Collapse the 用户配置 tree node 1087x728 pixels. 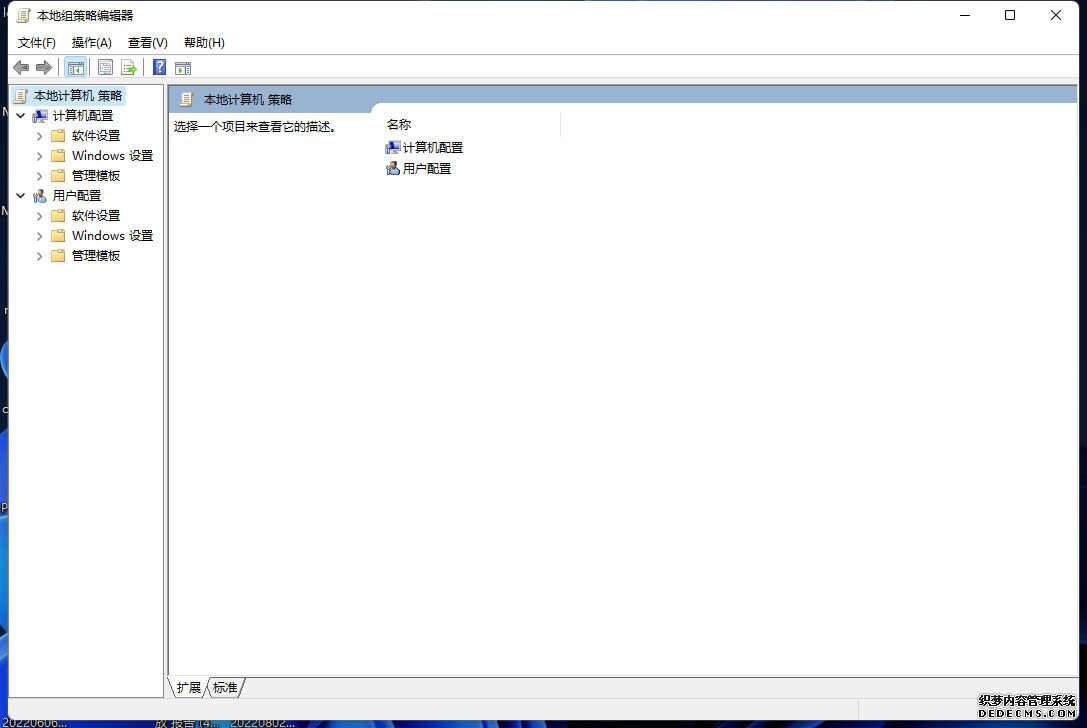point(21,196)
